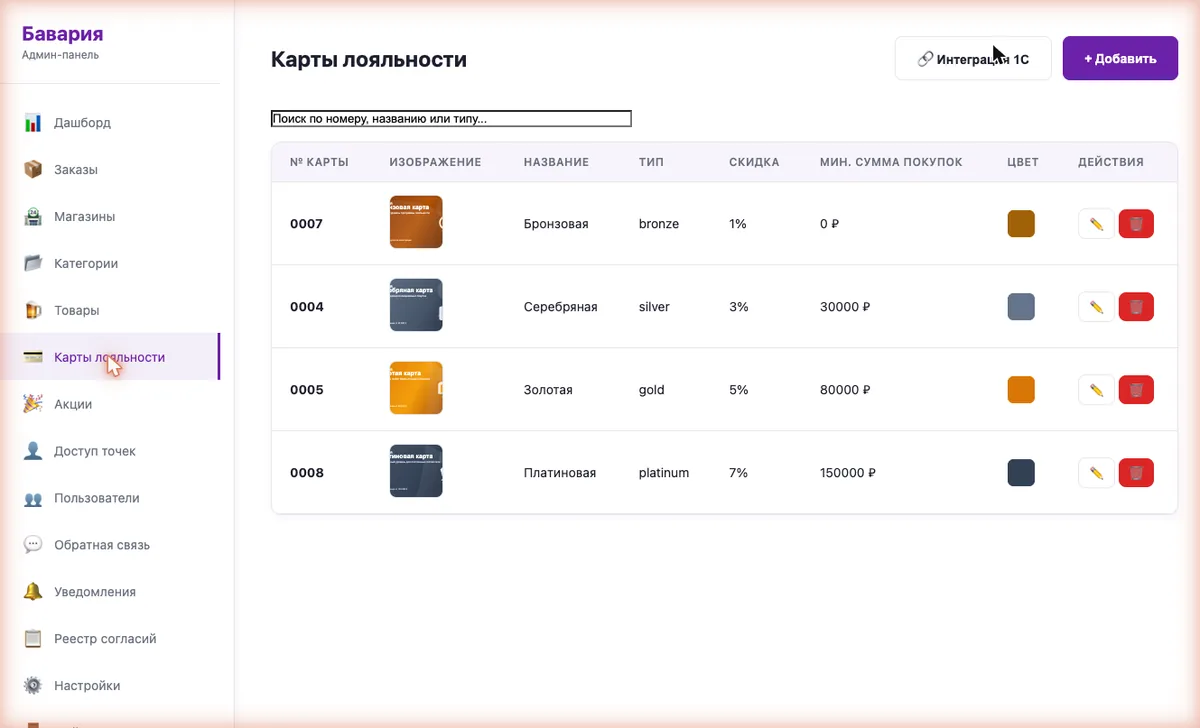Viewport: 1200px width, 728px height.
Task: Open the Магазины menu item
Action: pos(110,217)
